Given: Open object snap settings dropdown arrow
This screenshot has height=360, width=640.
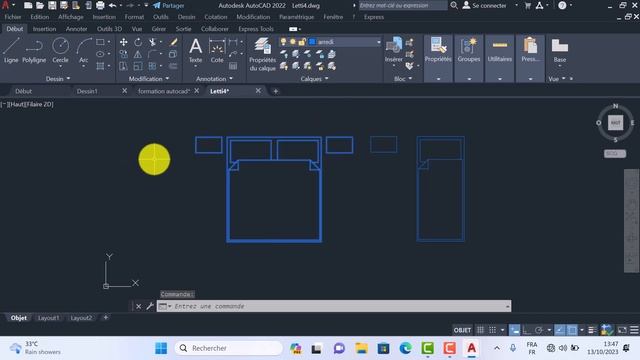Looking at the screenshot, I should tap(582, 330).
